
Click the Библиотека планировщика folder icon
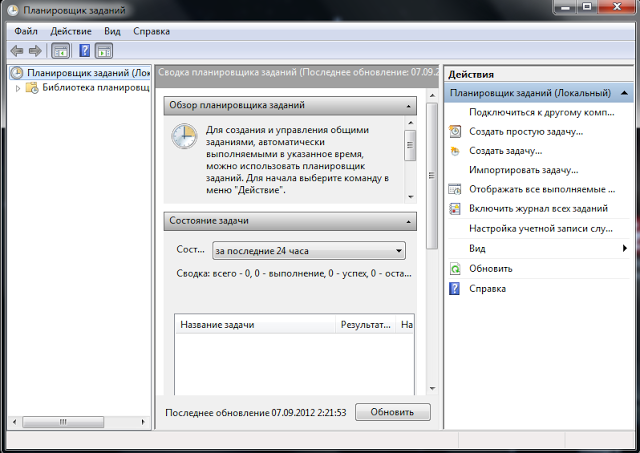[x=32, y=87]
